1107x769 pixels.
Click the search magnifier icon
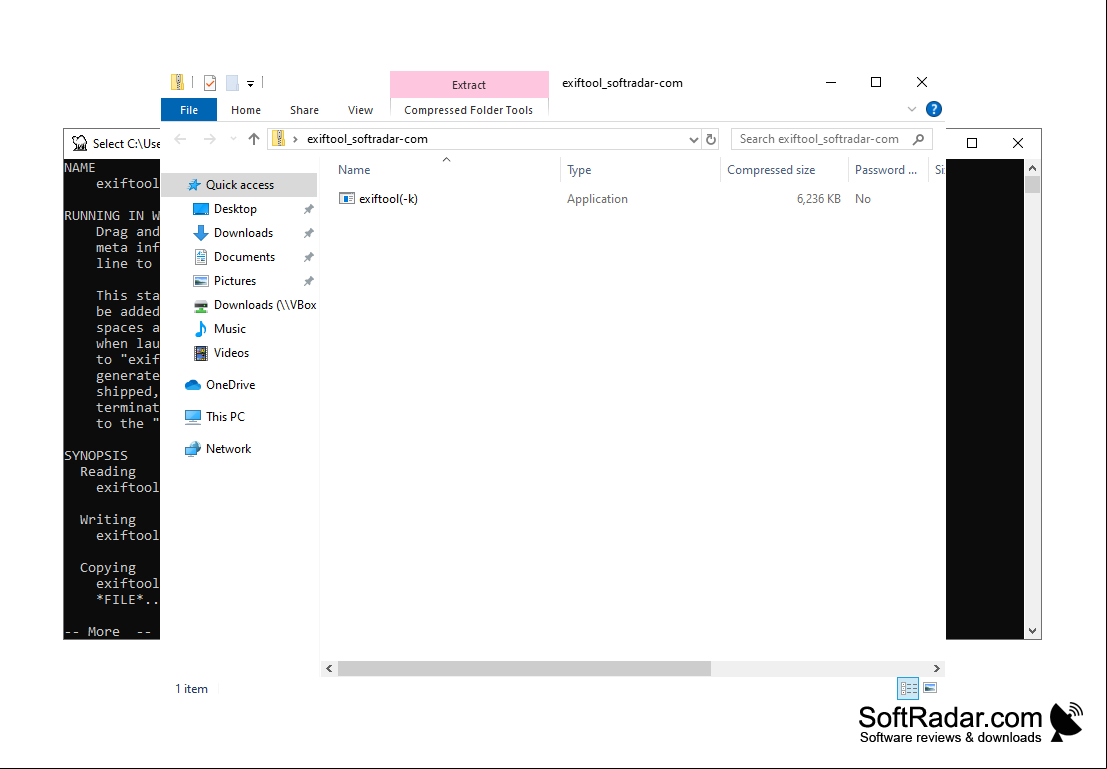pyautogui.click(x=918, y=139)
